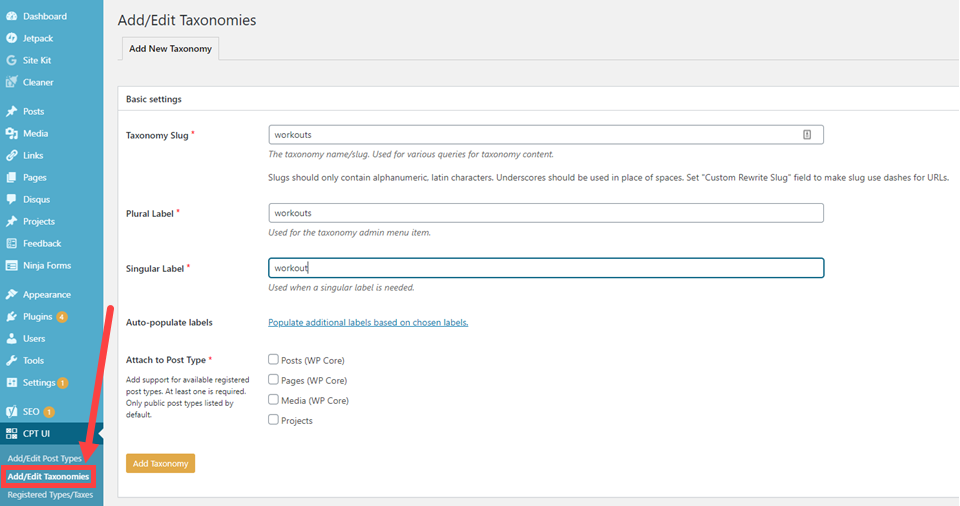Click the Yoast SEO icon
This screenshot has width=960, height=506.
11,412
